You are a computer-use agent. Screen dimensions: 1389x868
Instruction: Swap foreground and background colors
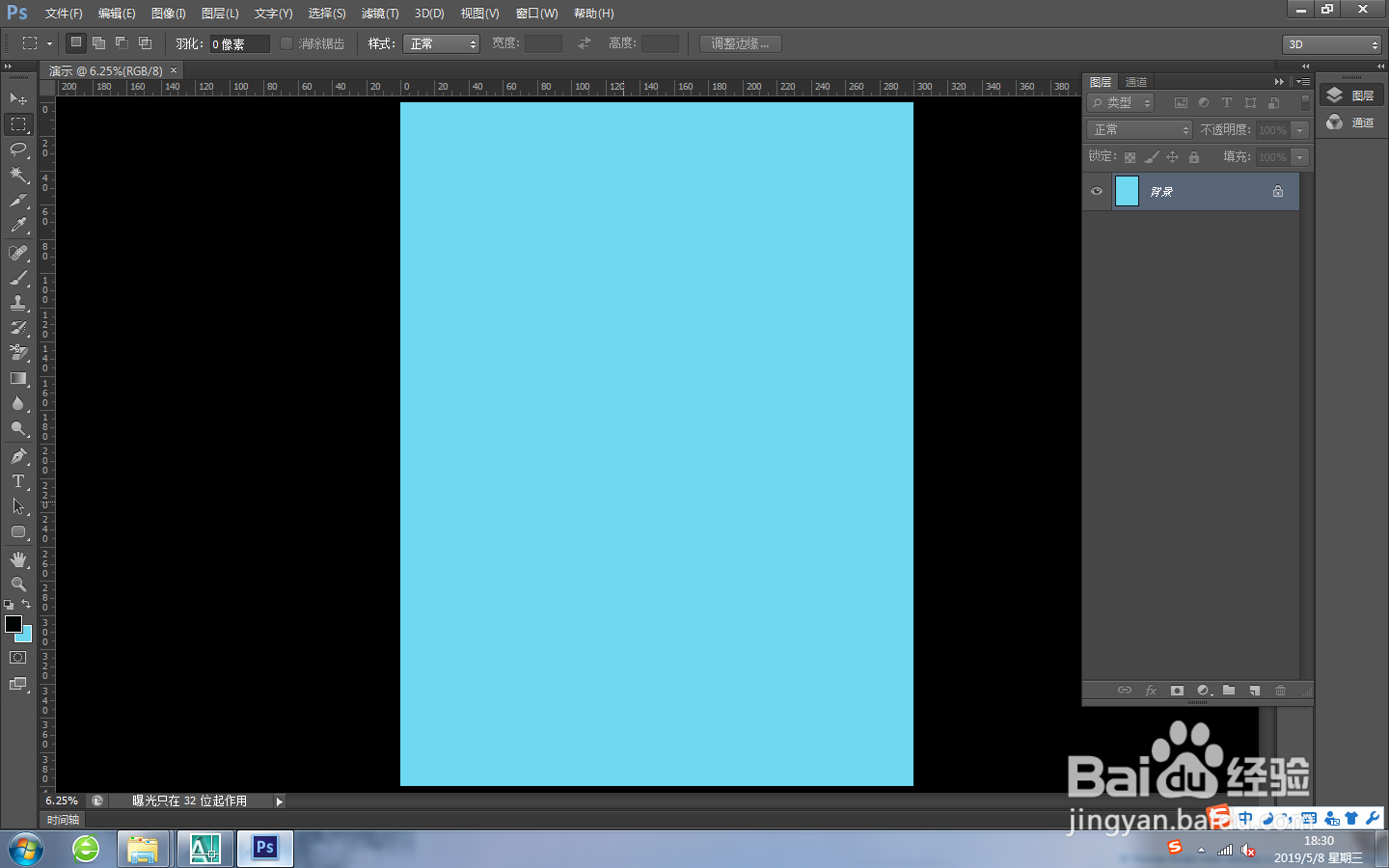pos(26,604)
